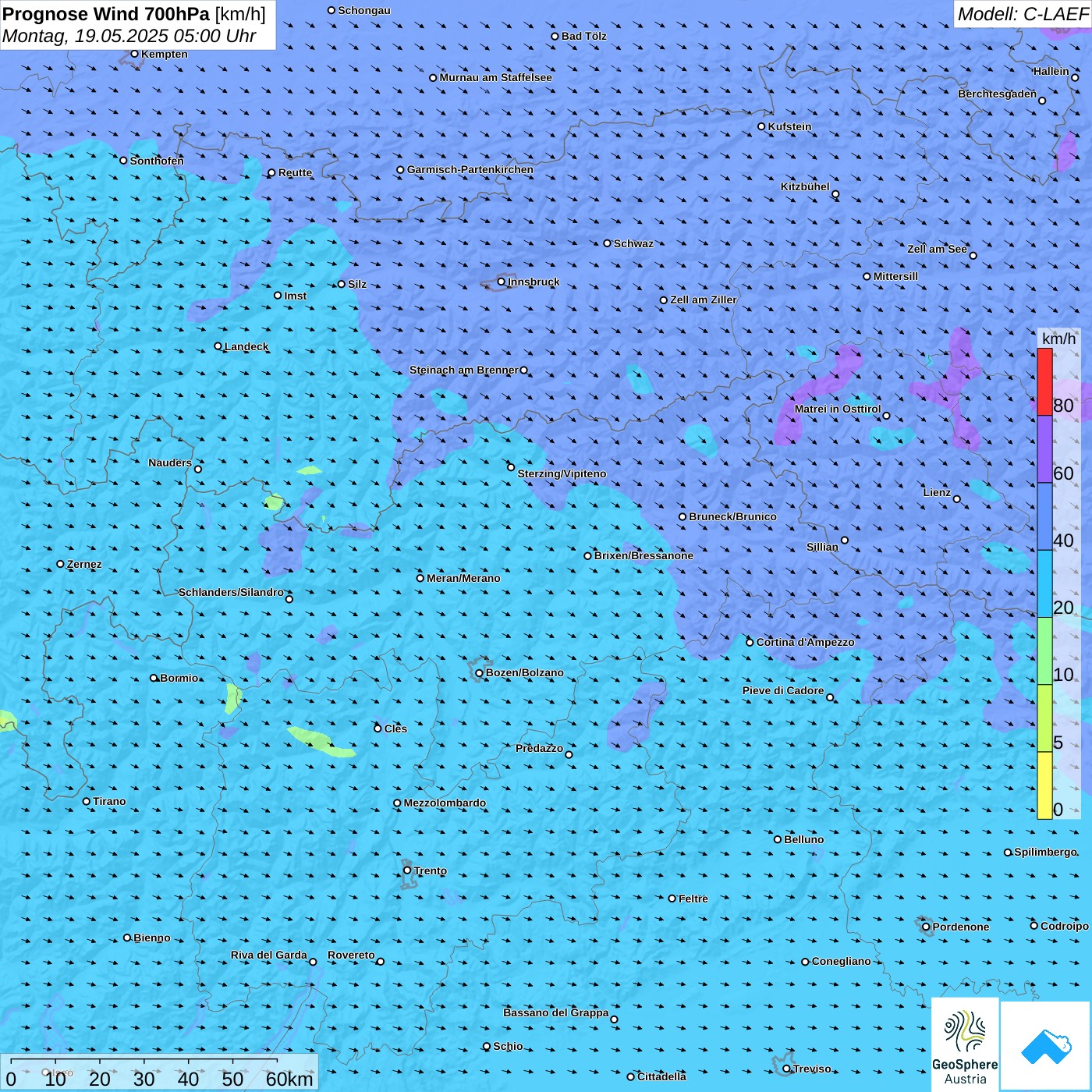
Task: Click the 'Mittersill' label
Action: pos(895,276)
